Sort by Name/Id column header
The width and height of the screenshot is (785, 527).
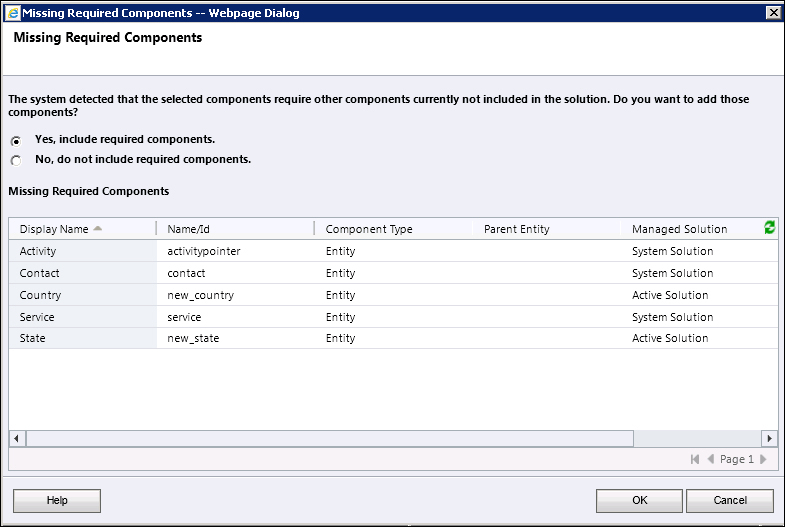[189, 229]
